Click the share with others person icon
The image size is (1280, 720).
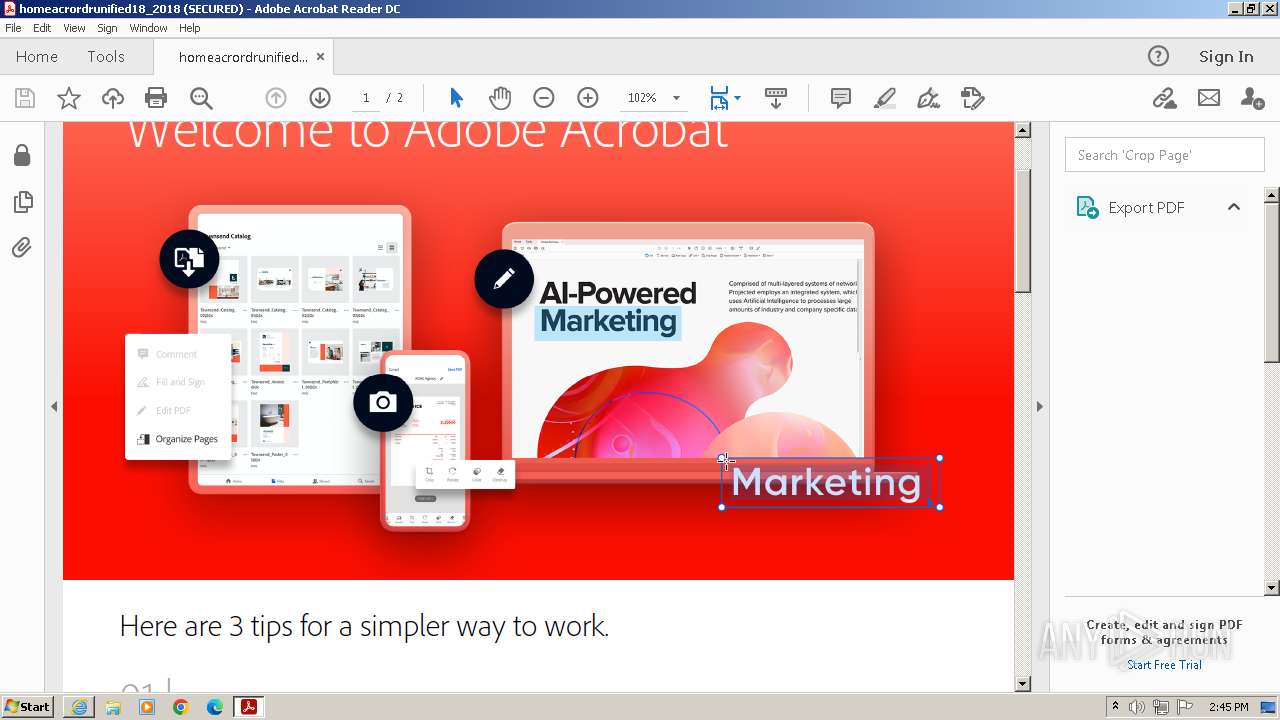1252,98
